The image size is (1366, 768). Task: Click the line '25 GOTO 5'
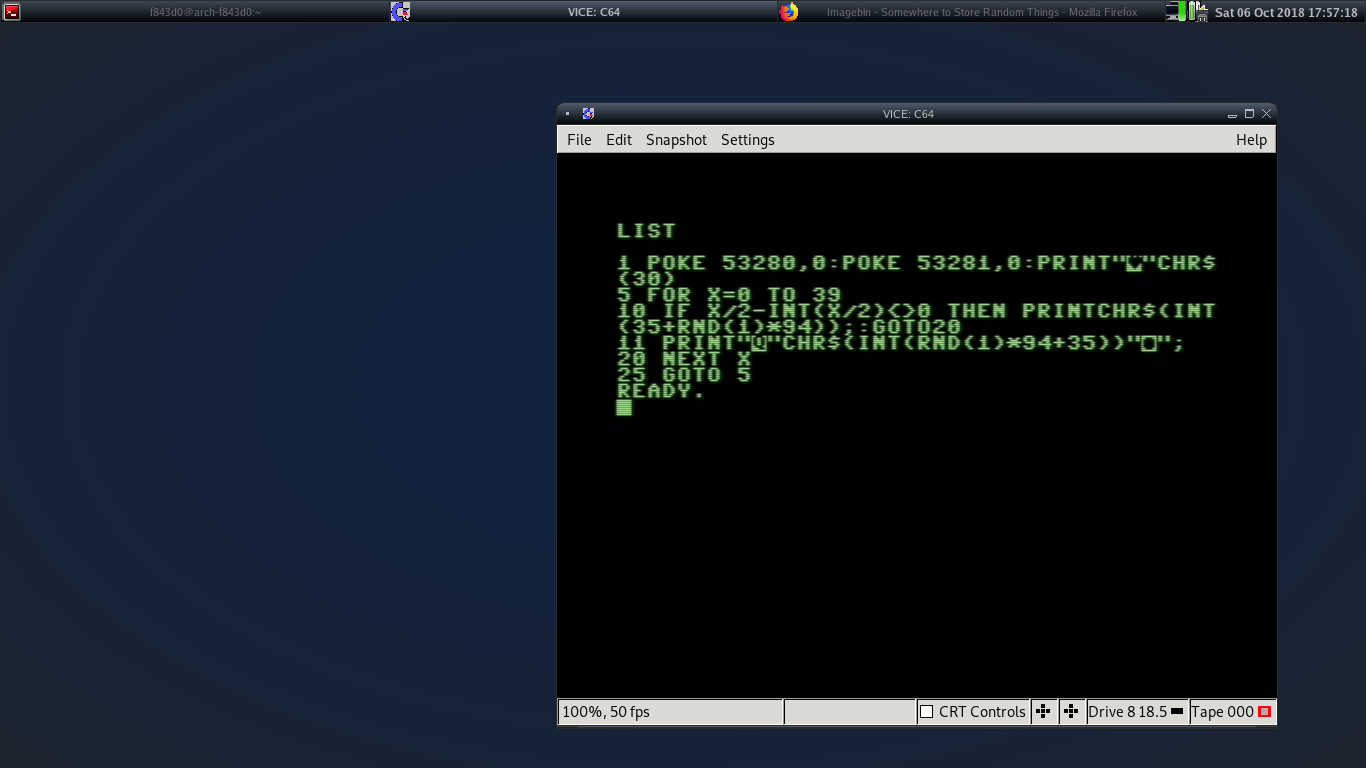684,375
